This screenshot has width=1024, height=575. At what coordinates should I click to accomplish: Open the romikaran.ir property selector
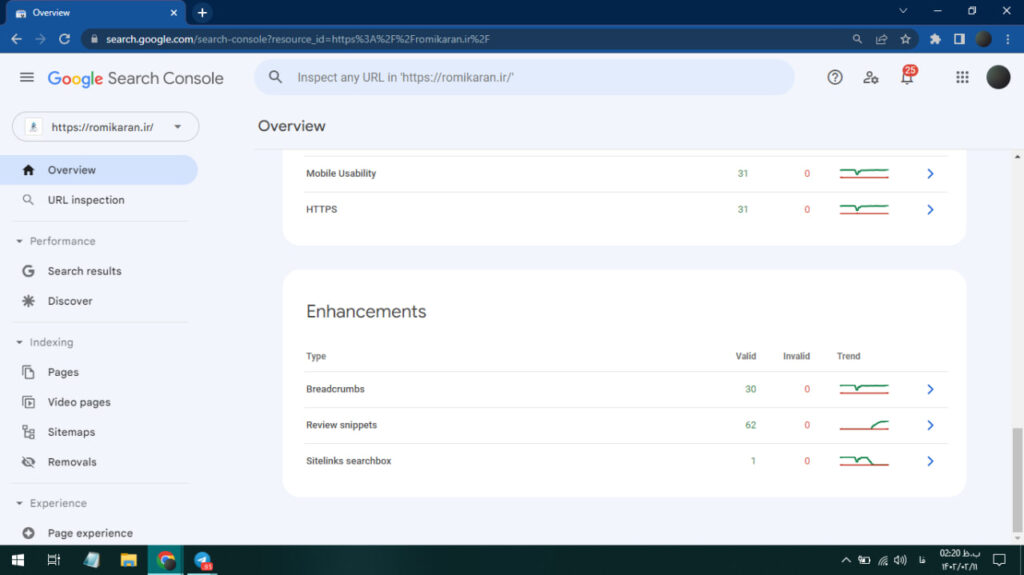105,127
